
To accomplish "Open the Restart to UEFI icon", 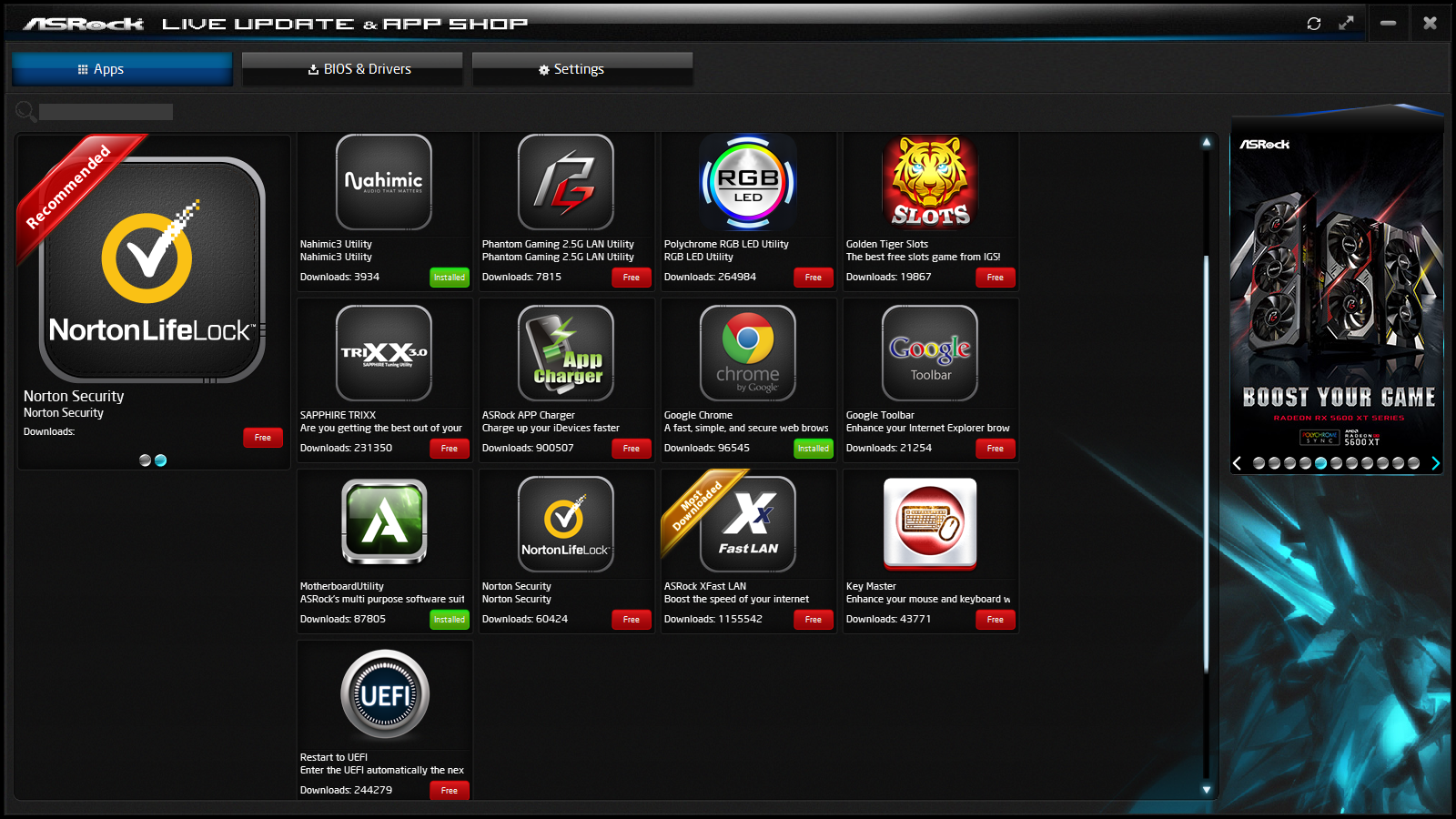I will pyautogui.click(x=385, y=695).
